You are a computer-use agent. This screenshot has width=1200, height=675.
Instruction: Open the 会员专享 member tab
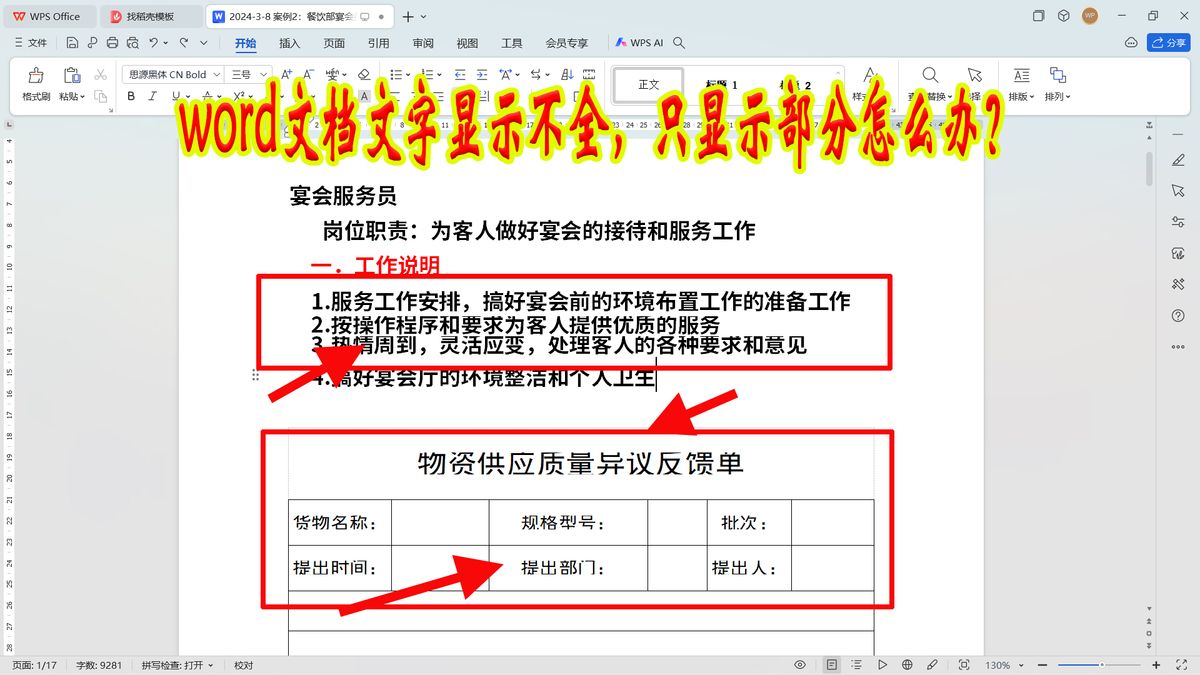(567, 43)
